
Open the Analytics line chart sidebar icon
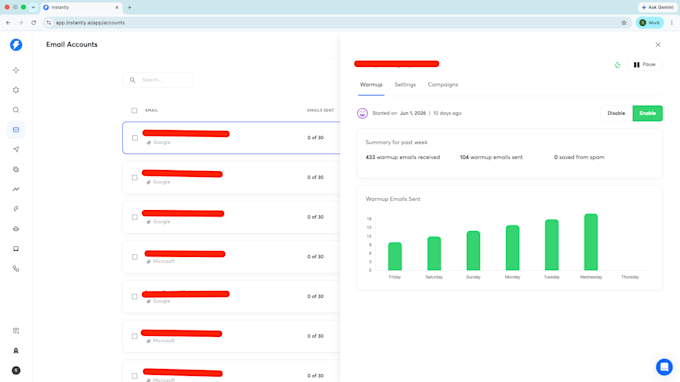point(16,189)
